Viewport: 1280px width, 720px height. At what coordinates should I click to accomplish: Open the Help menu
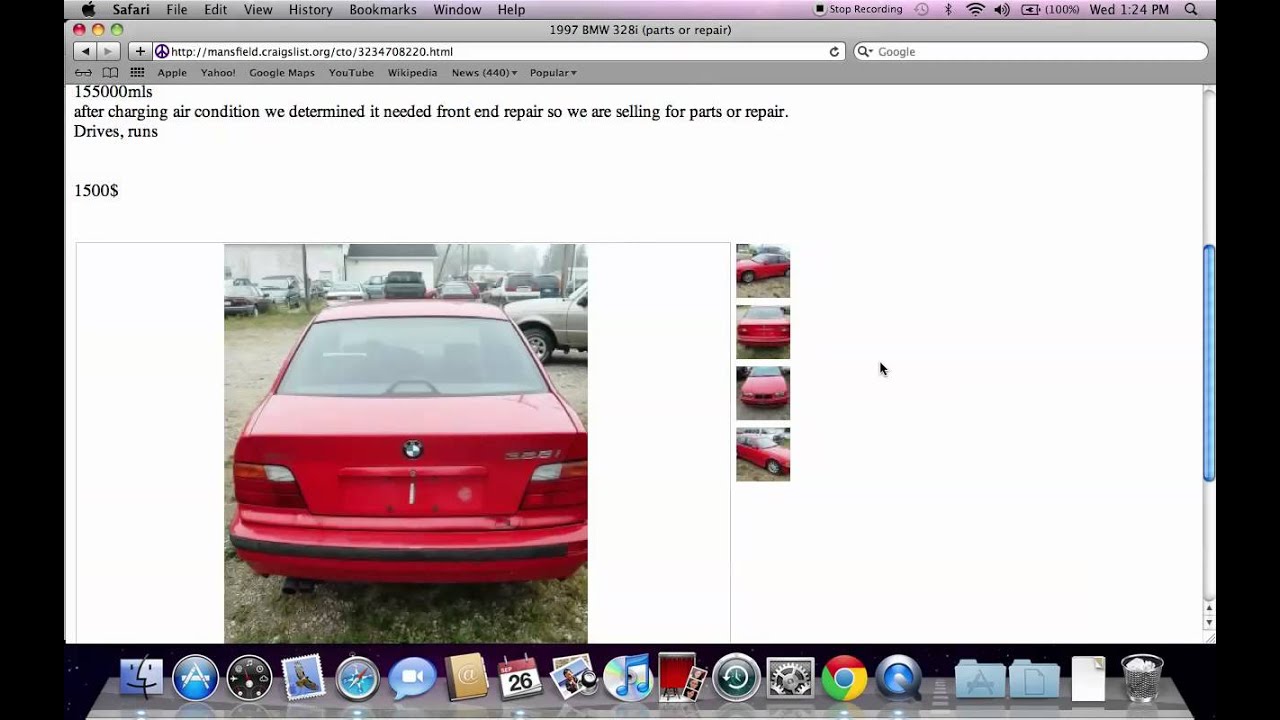pos(511,9)
